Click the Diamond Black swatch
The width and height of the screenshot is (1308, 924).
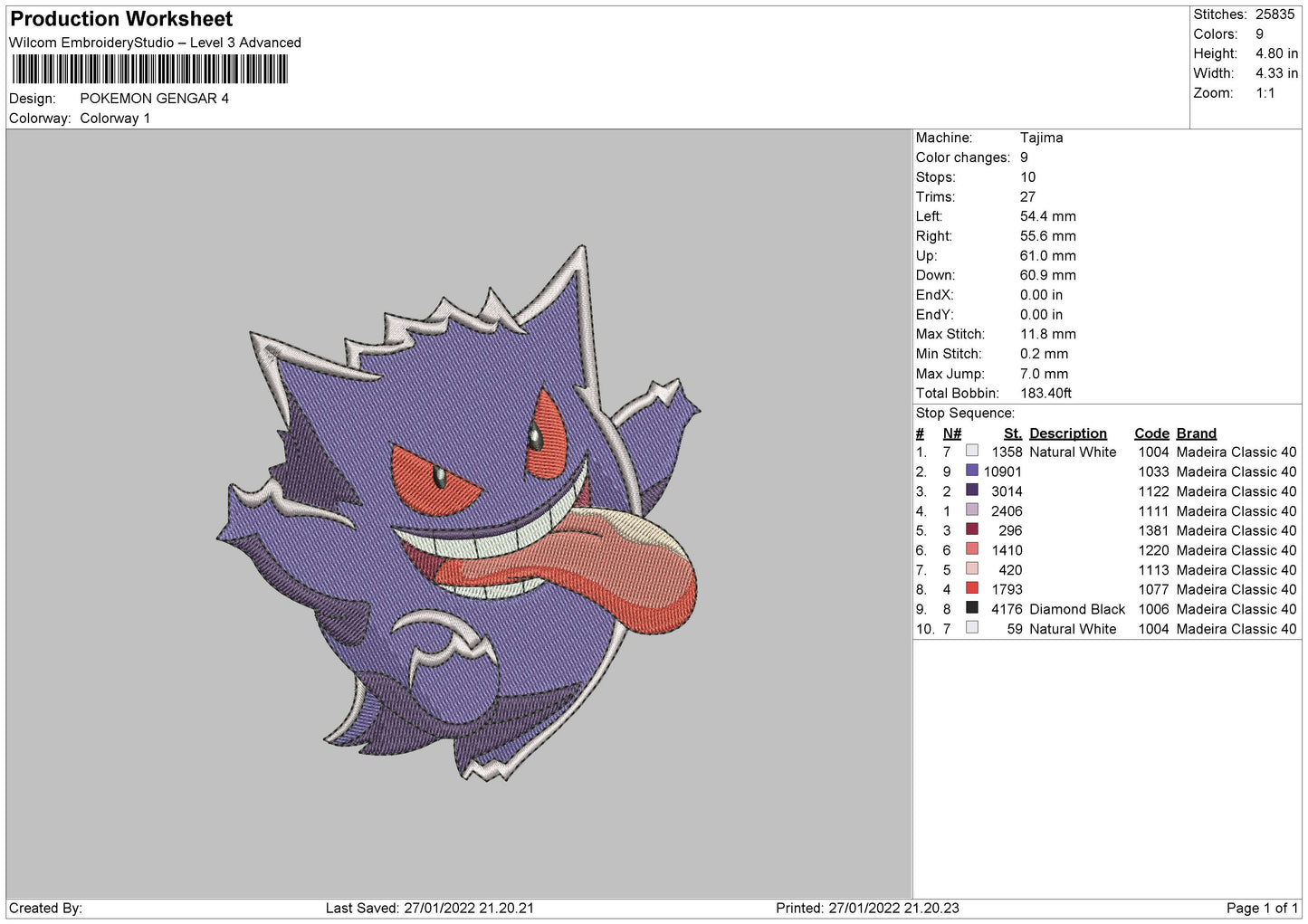click(x=972, y=608)
